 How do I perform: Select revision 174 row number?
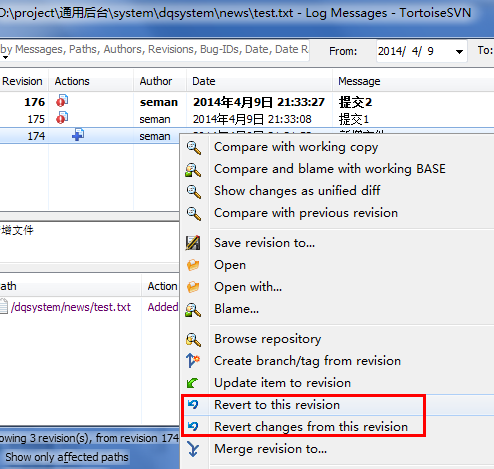pos(36,136)
